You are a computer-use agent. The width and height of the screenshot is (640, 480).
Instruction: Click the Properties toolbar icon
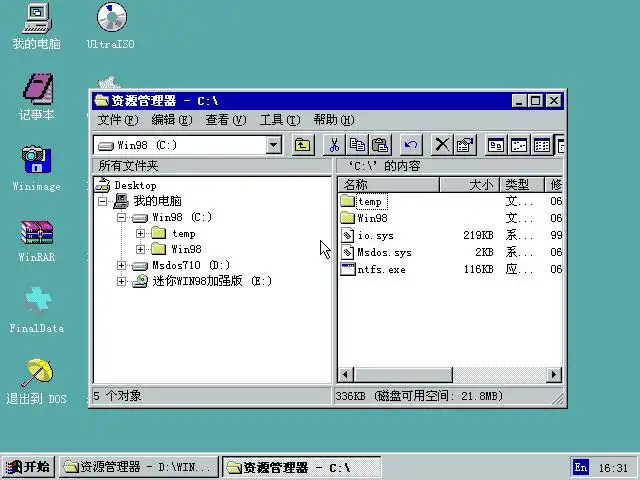[x=464, y=145]
